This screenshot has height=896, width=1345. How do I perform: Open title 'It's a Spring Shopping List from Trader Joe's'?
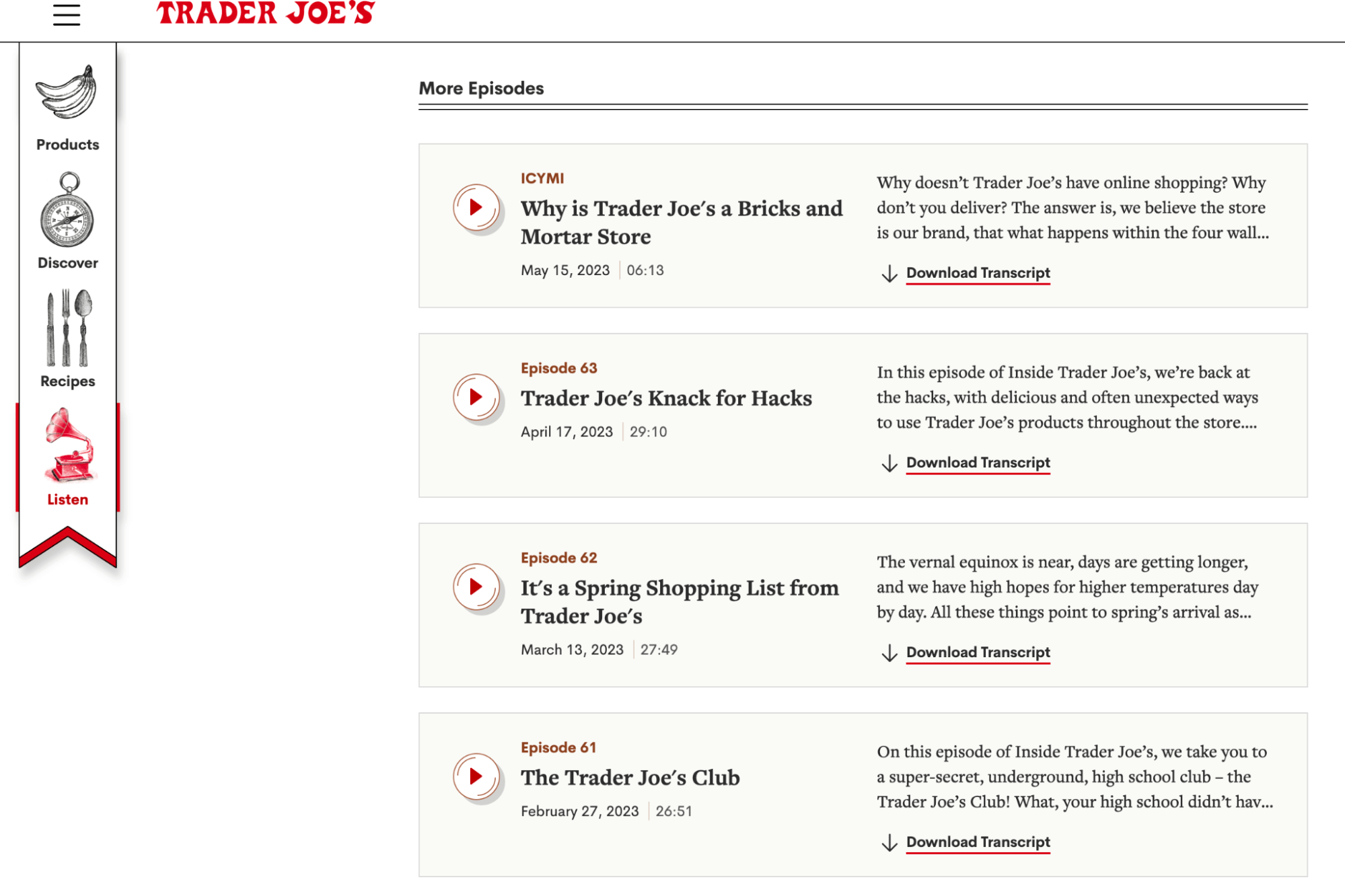point(680,602)
